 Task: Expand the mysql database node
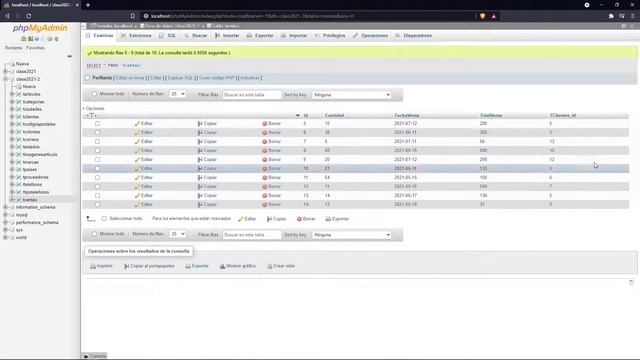pyautogui.click(x=5, y=215)
